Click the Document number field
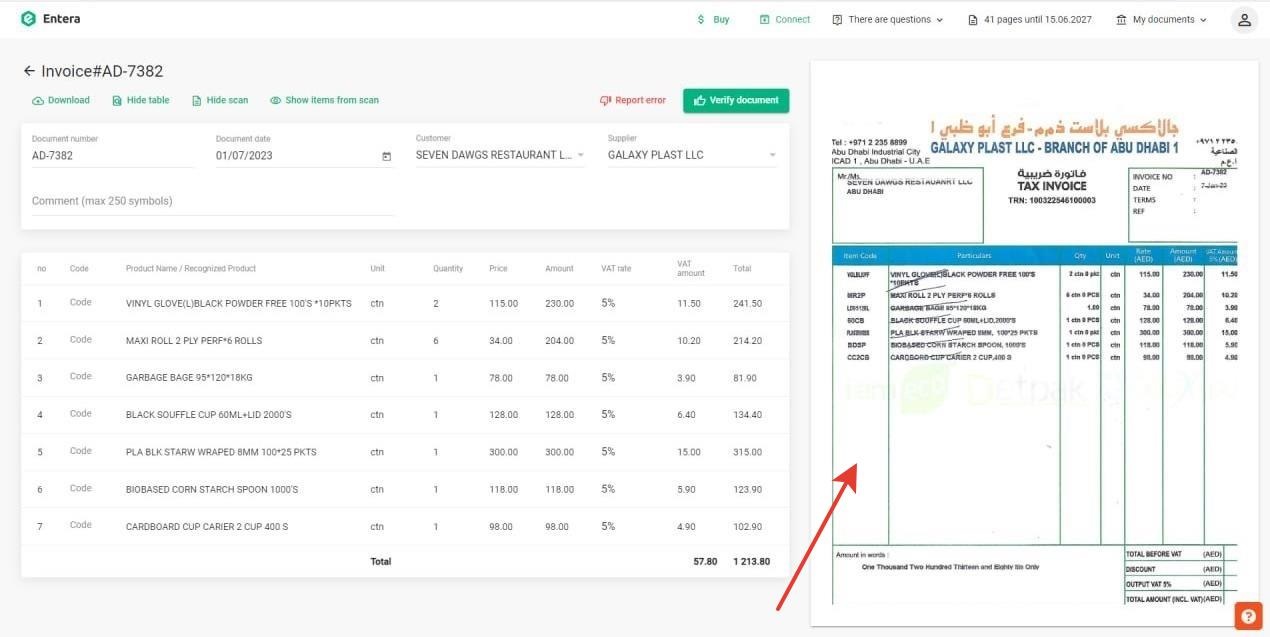Image resolution: width=1270 pixels, height=637 pixels. point(110,156)
